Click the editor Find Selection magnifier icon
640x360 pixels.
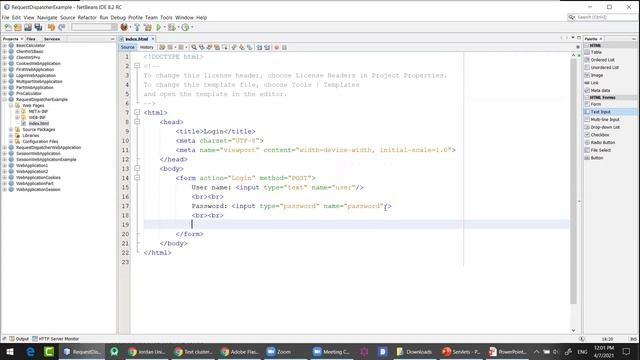(194, 47)
